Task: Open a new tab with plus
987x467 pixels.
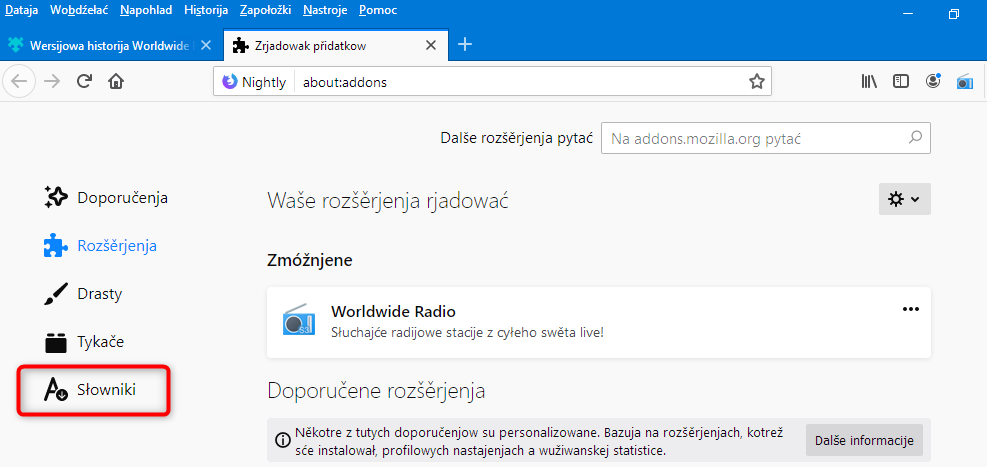Action: click(465, 45)
